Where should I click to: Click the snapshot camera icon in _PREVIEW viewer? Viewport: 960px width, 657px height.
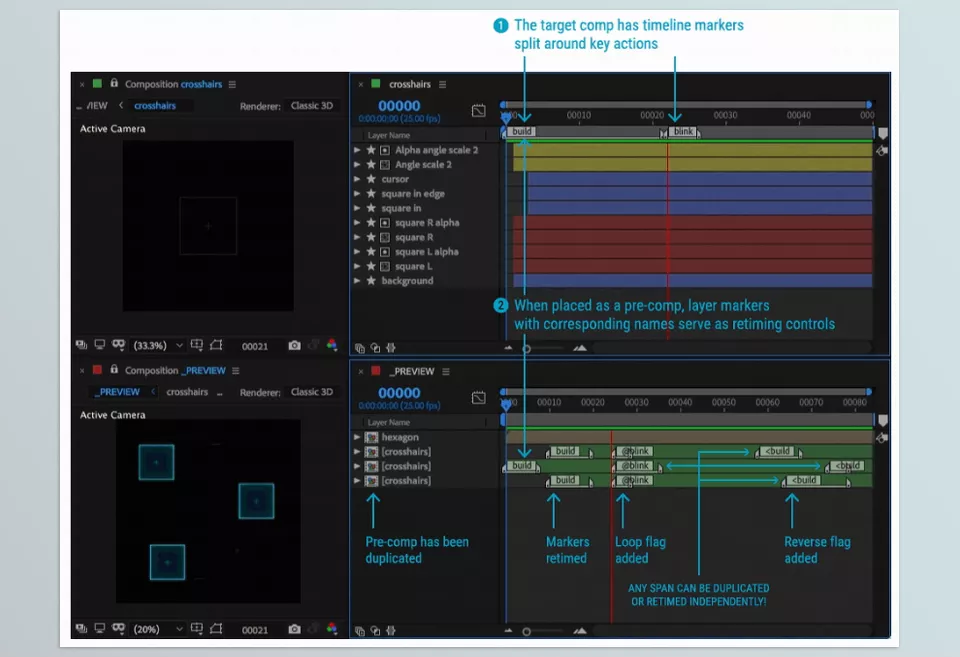pyautogui.click(x=294, y=629)
